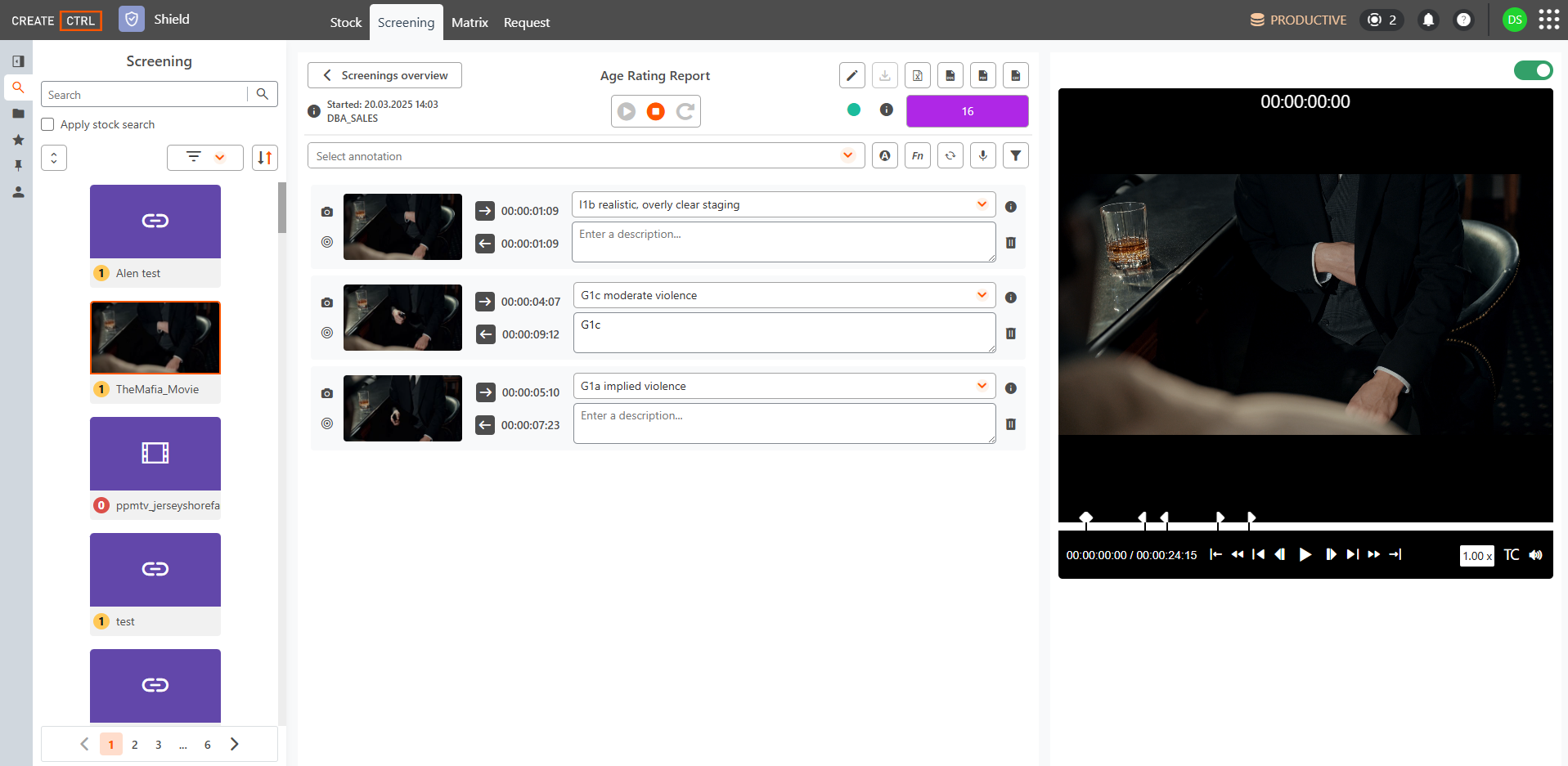Delete the G1a implied violence annotation

click(1011, 424)
